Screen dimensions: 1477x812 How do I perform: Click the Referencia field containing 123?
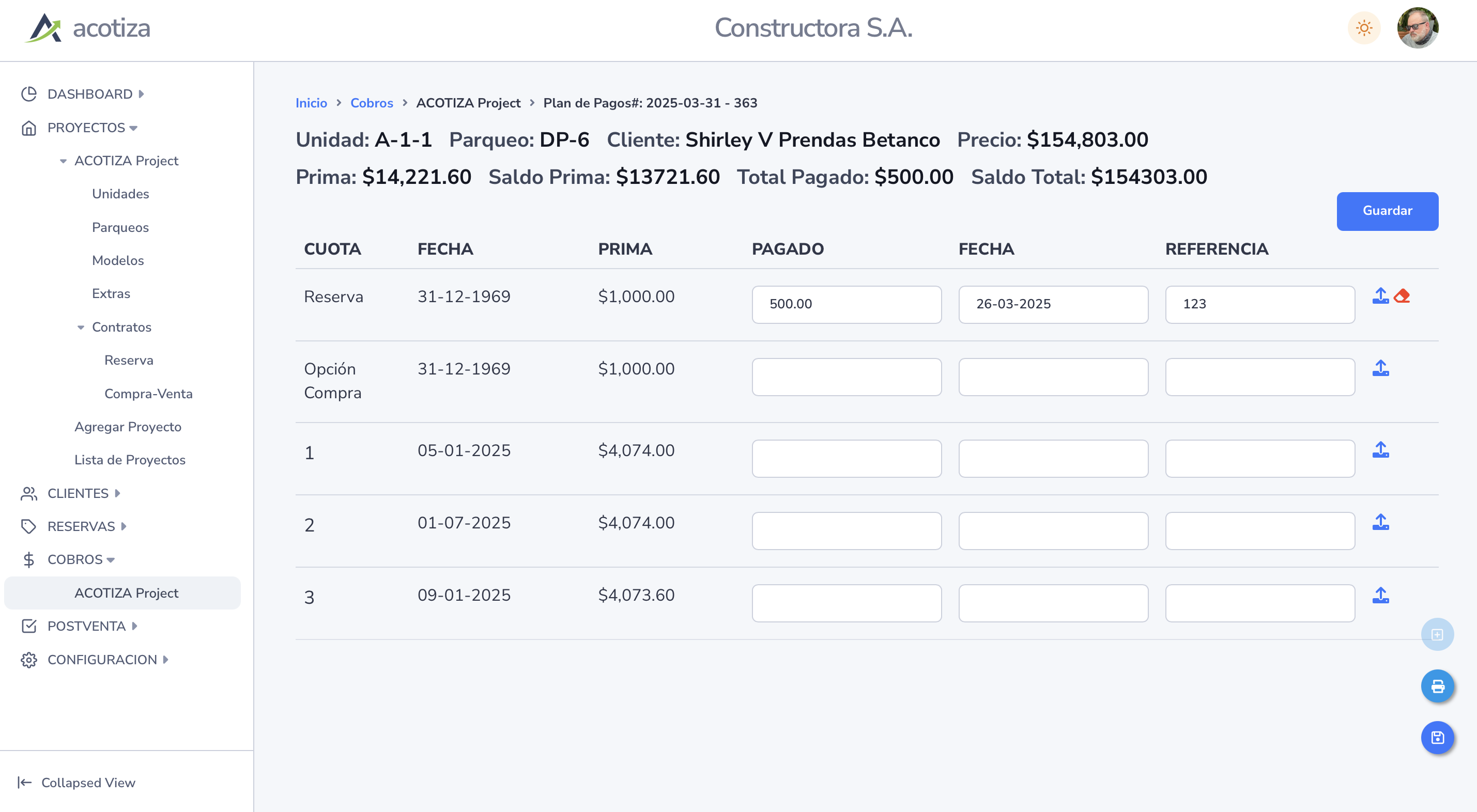click(x=1260, y=304)
